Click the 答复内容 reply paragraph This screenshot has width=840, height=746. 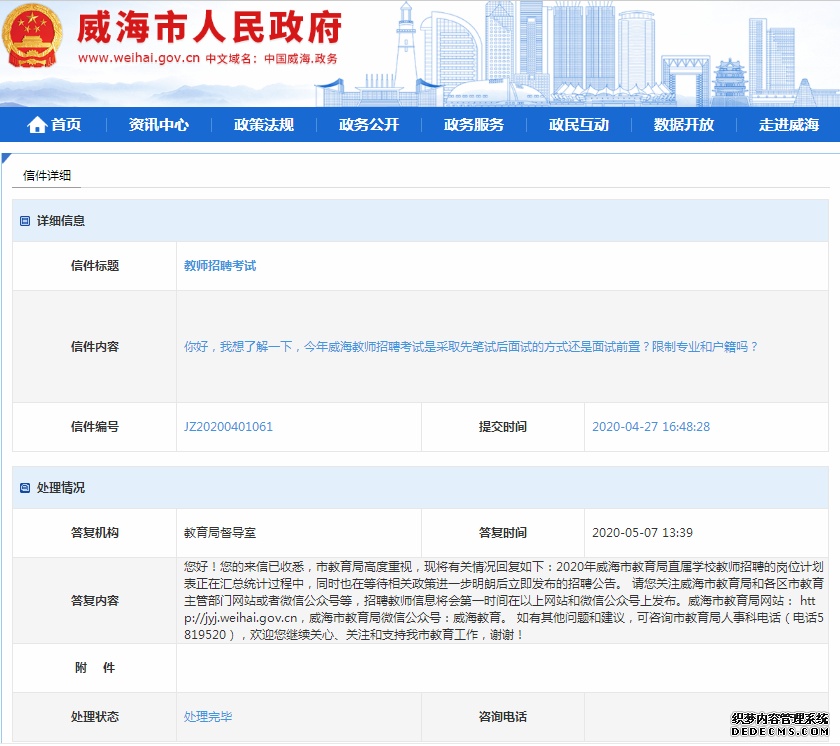[504, 601]
